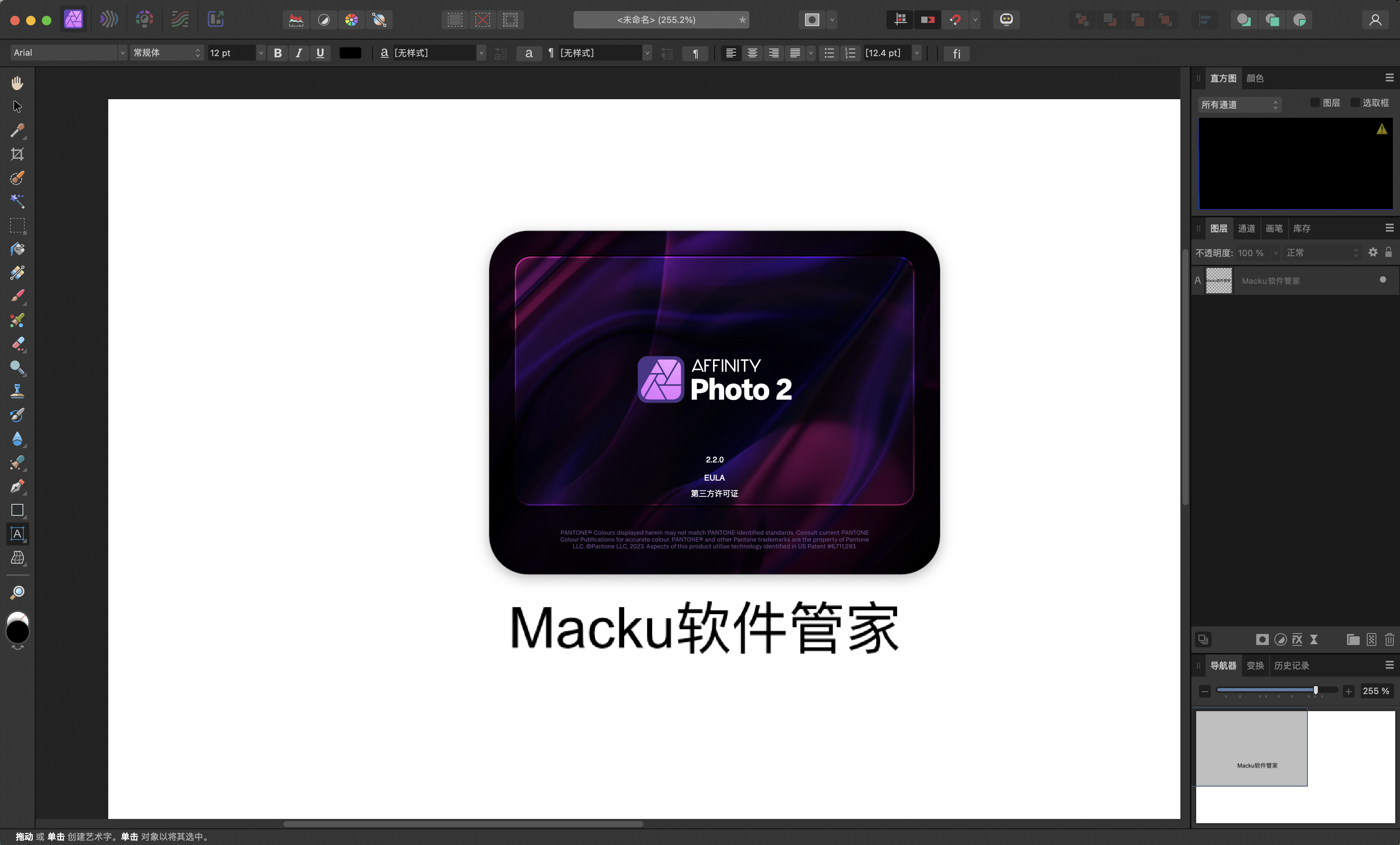Select the Flood Fill bucket tool

[17, 249]
